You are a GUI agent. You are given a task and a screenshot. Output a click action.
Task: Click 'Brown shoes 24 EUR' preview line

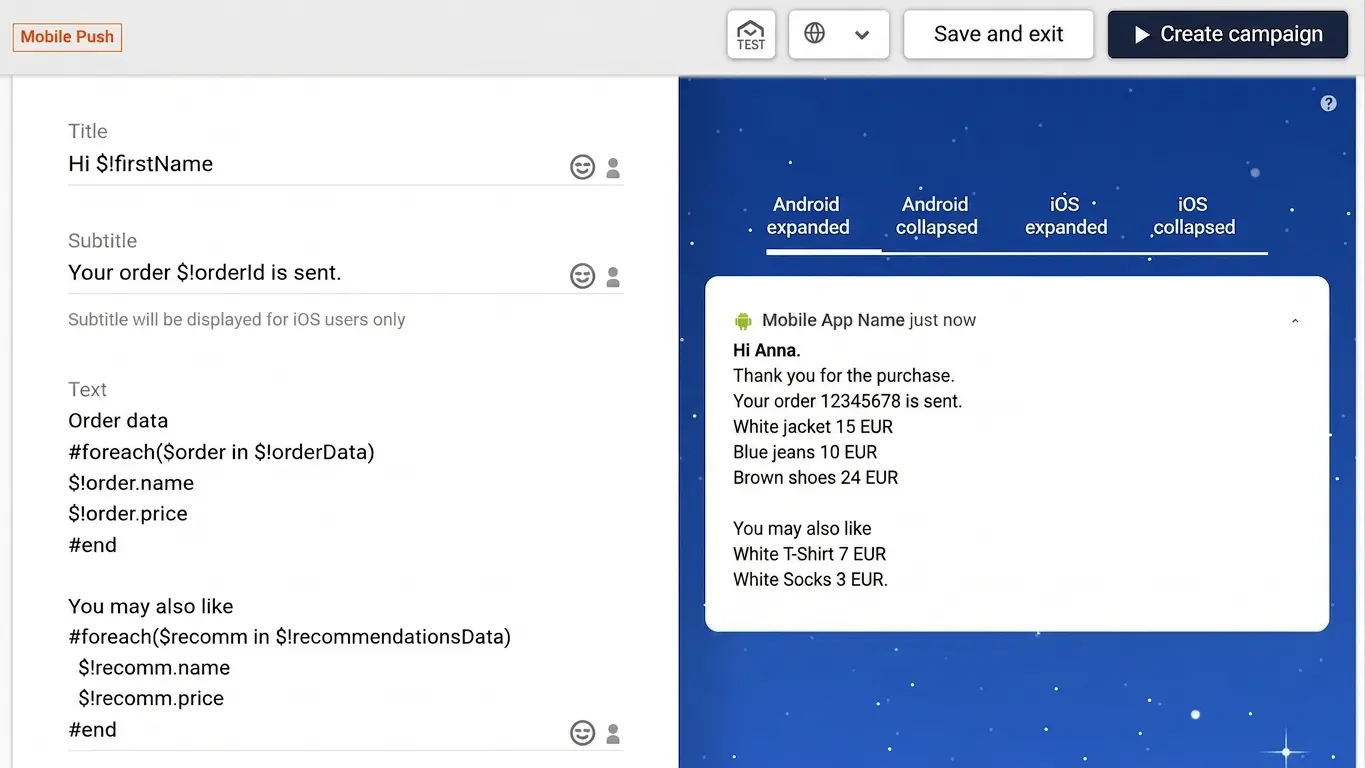point(816,478)
